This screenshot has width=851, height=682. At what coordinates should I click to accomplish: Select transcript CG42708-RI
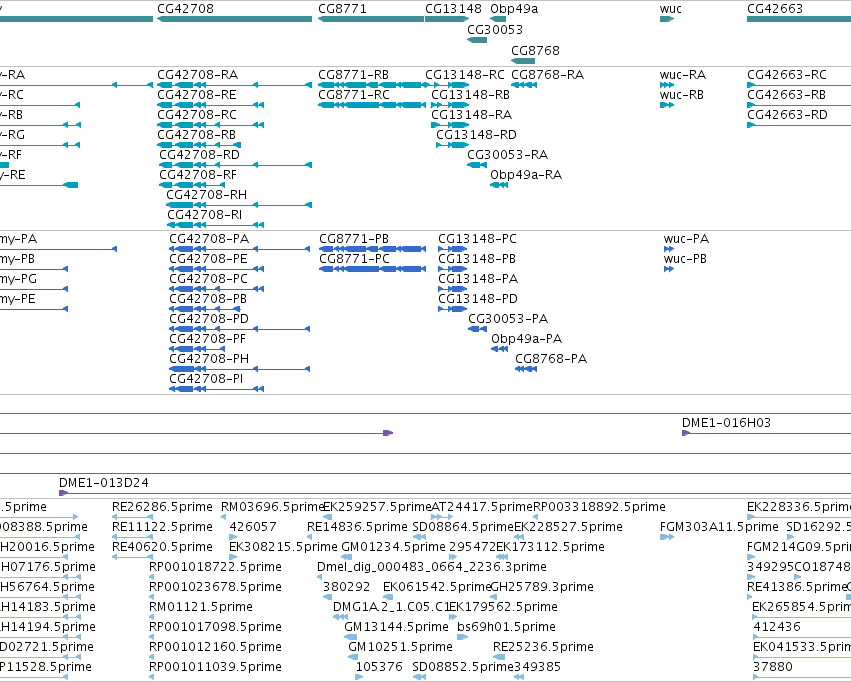tap(204, 215)
